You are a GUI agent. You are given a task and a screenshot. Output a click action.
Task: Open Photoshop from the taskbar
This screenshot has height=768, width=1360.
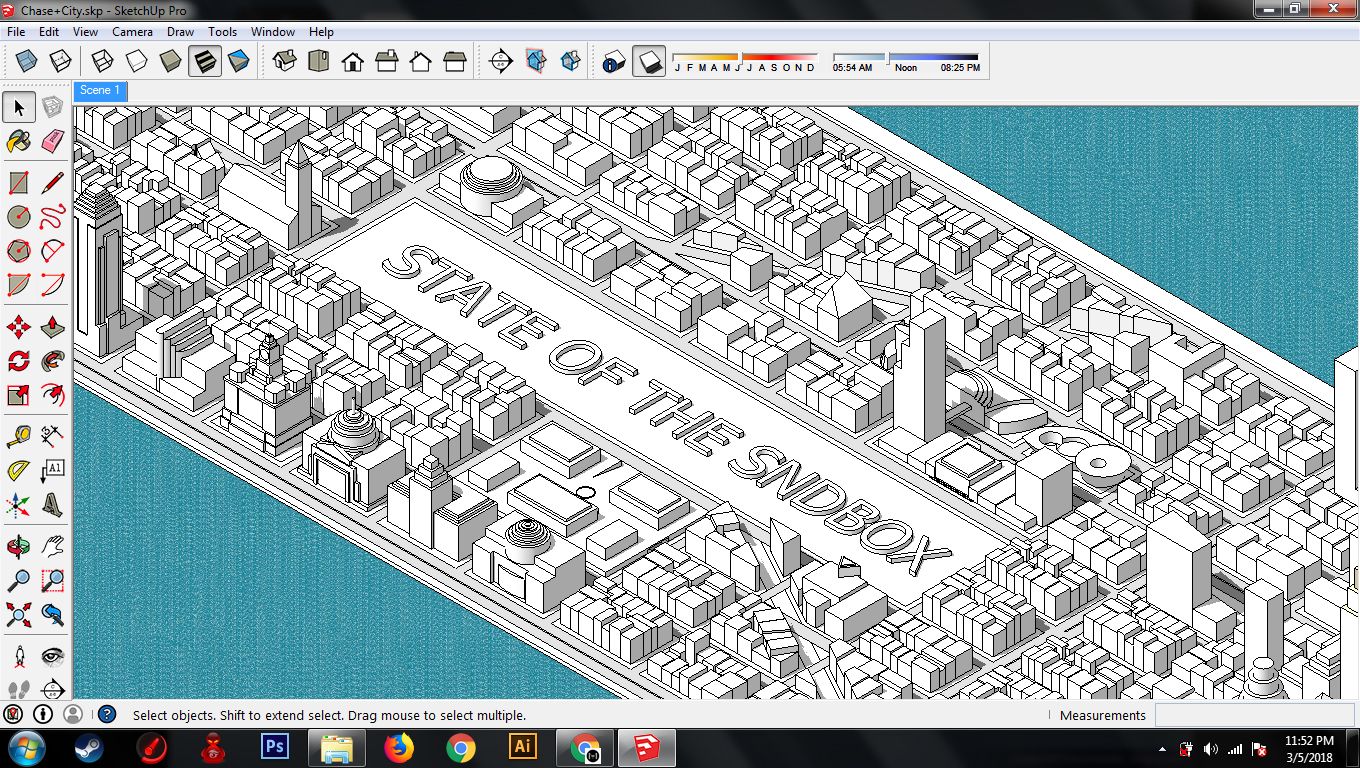click(273, 747)
